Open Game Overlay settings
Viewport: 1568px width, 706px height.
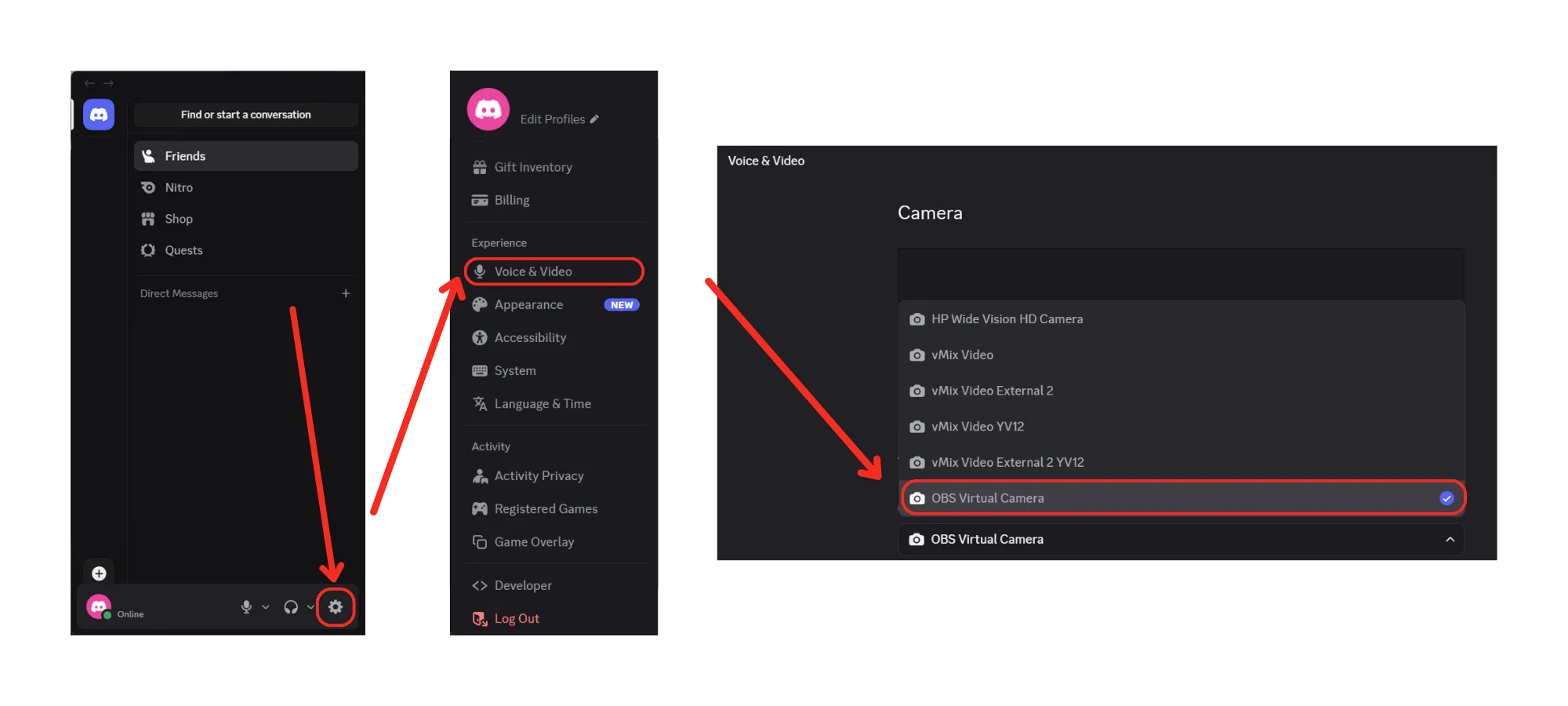(x=554, y=541)
